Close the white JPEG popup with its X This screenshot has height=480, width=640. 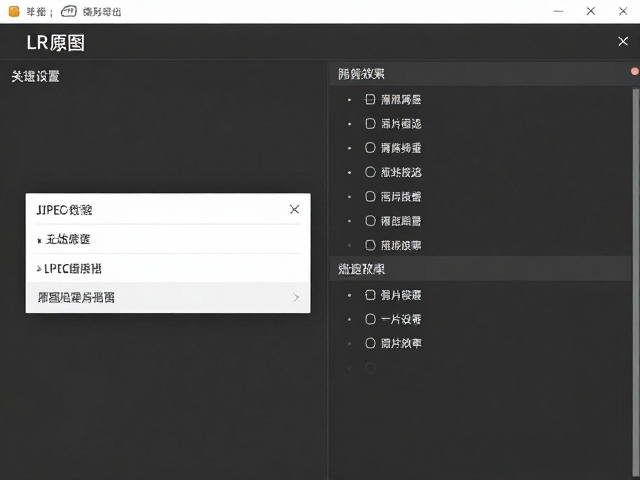[x=294, y=209]
